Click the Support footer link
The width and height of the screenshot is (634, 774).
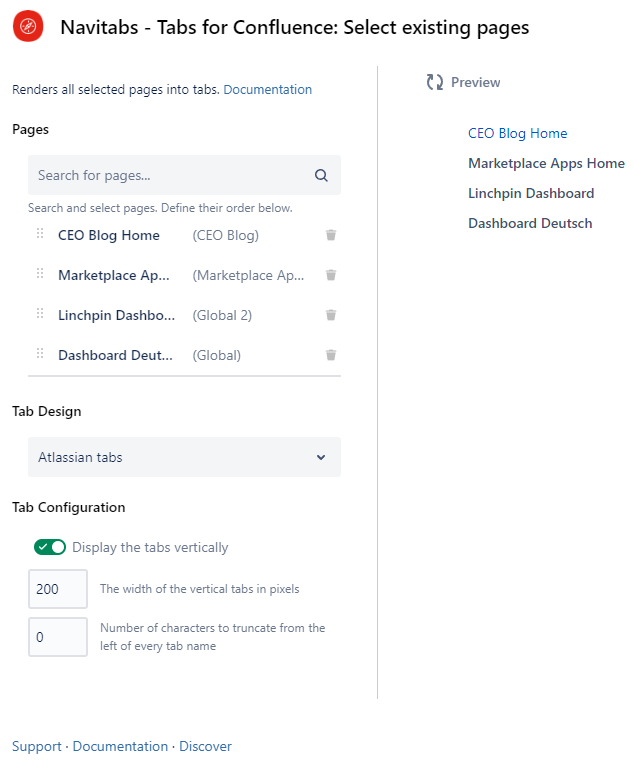point(36,746)
